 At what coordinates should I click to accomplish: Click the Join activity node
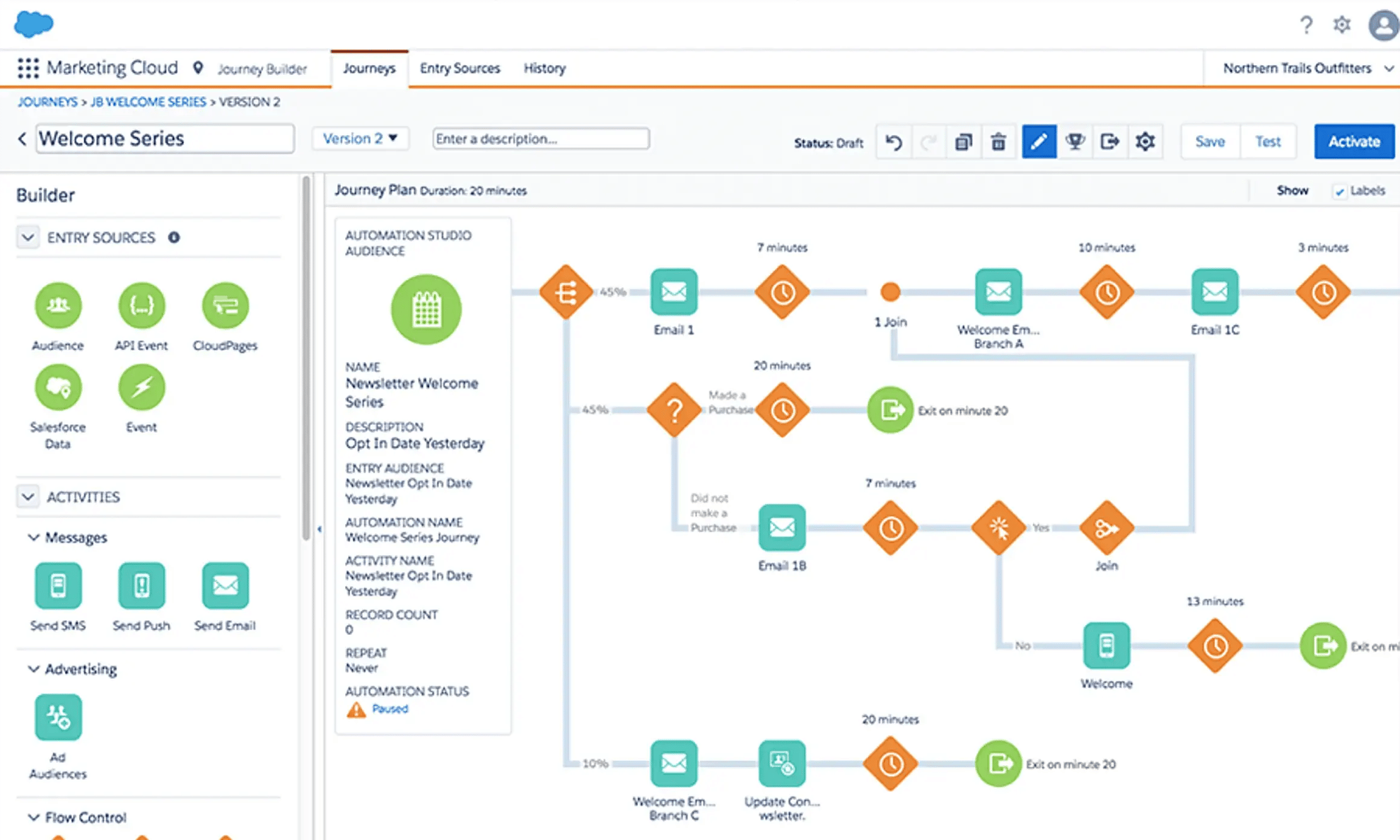click(x=1107, y=528)
